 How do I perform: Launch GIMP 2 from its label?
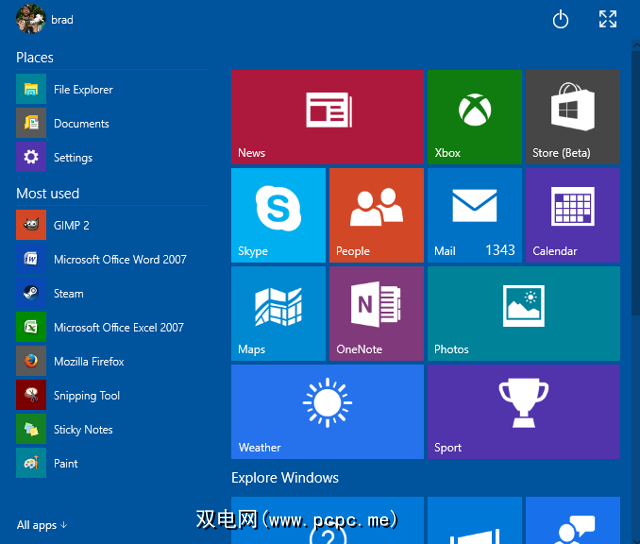71,225
